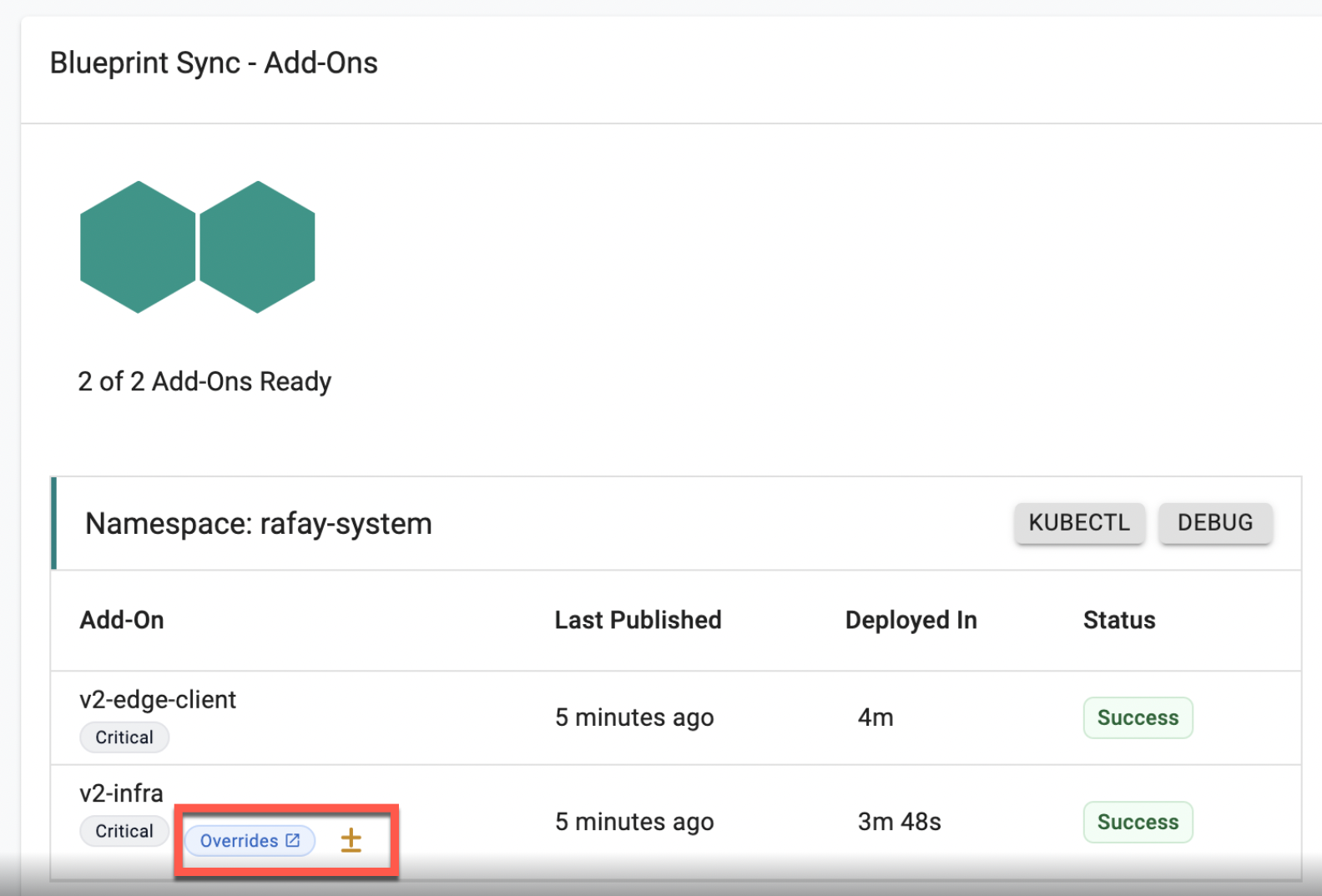Click the Critical badge under v2-infra

click(124, 831)
